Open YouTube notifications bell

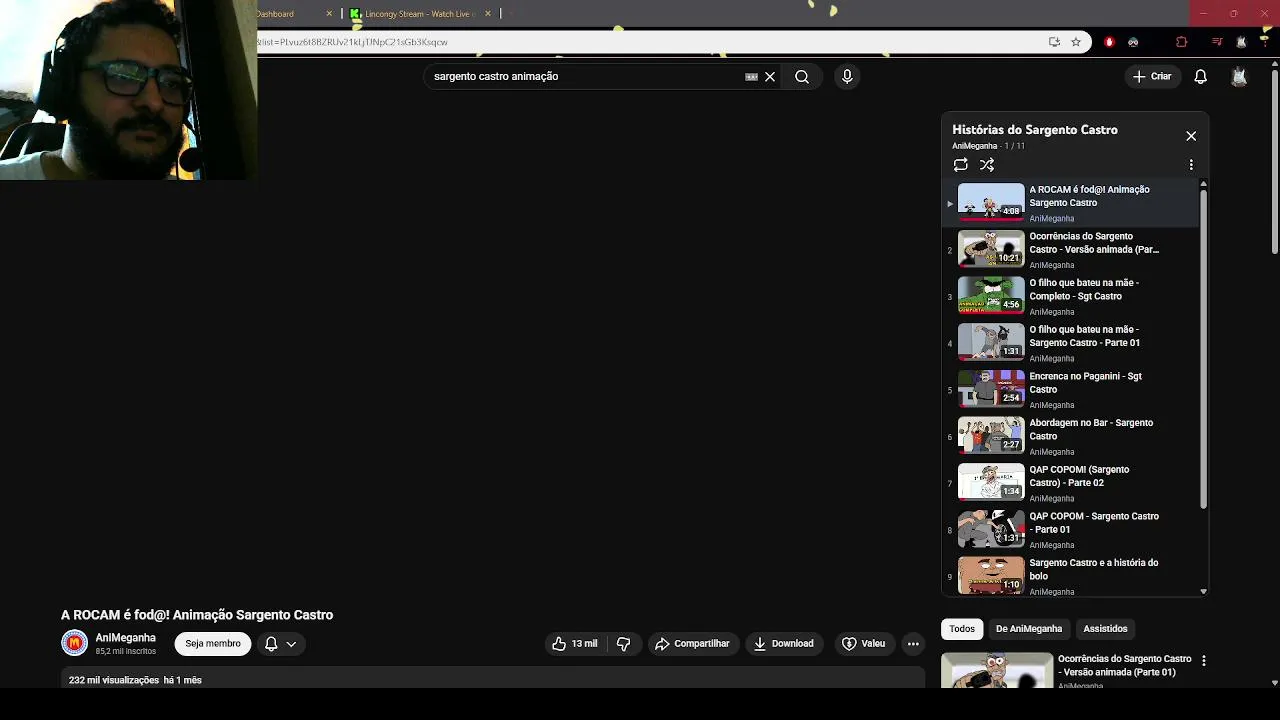(1201, 77)
